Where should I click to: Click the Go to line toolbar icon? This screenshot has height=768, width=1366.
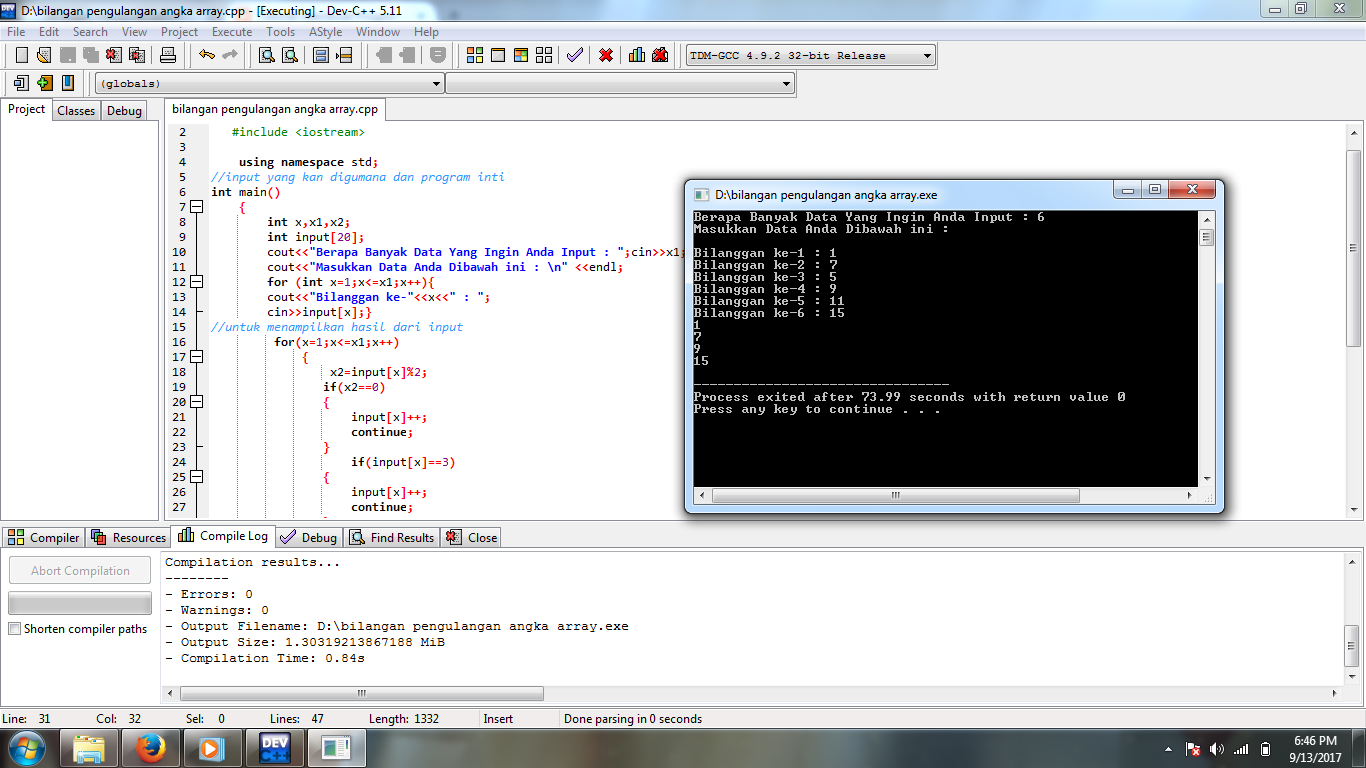pos(344,55)
